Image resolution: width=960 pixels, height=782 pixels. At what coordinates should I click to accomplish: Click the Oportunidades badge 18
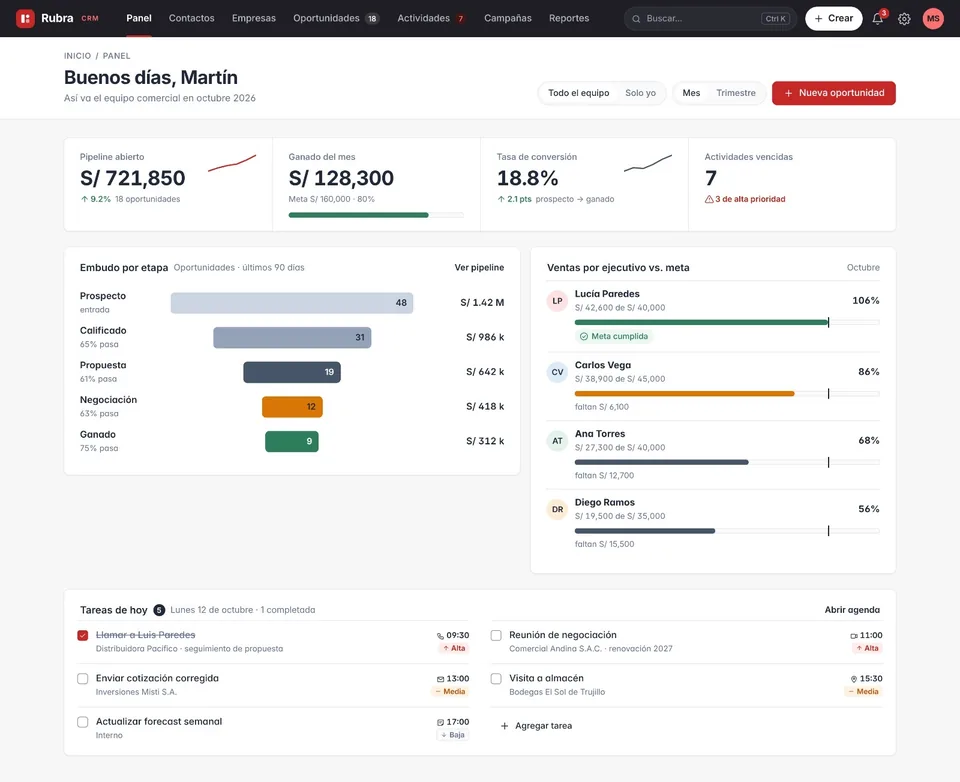[x=372, y=18]
